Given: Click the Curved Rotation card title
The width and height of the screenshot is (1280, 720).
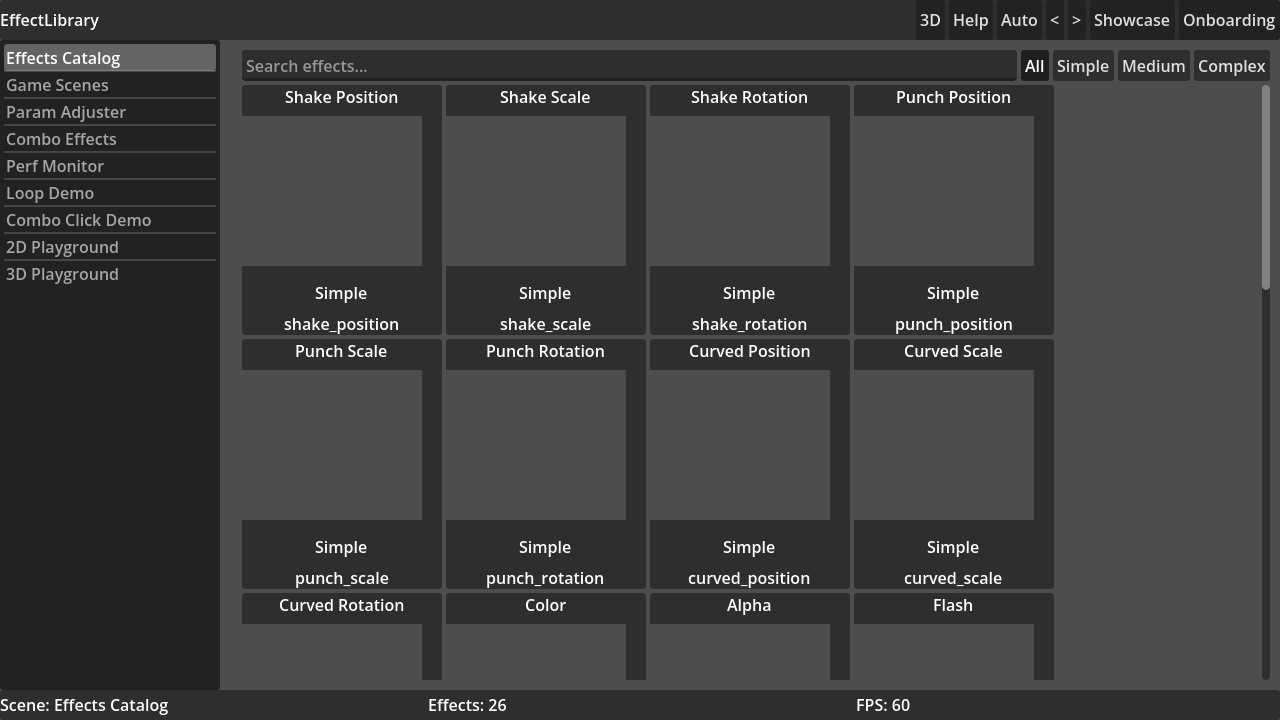Looking at the screenshot, I should [x=341, y=605].
